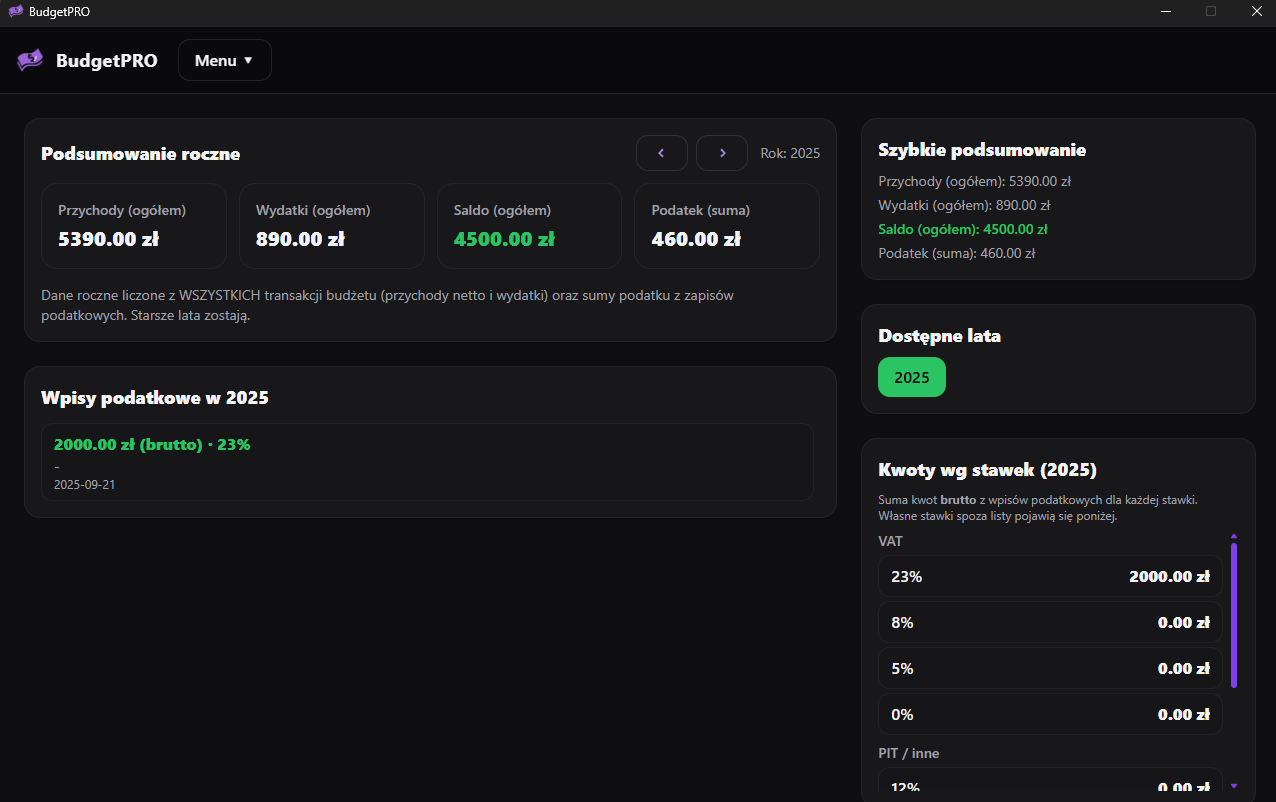This screenshot has height=802, width=1276.
Task: Click the 5% VAT rate row
Action: click(1049, 668)
